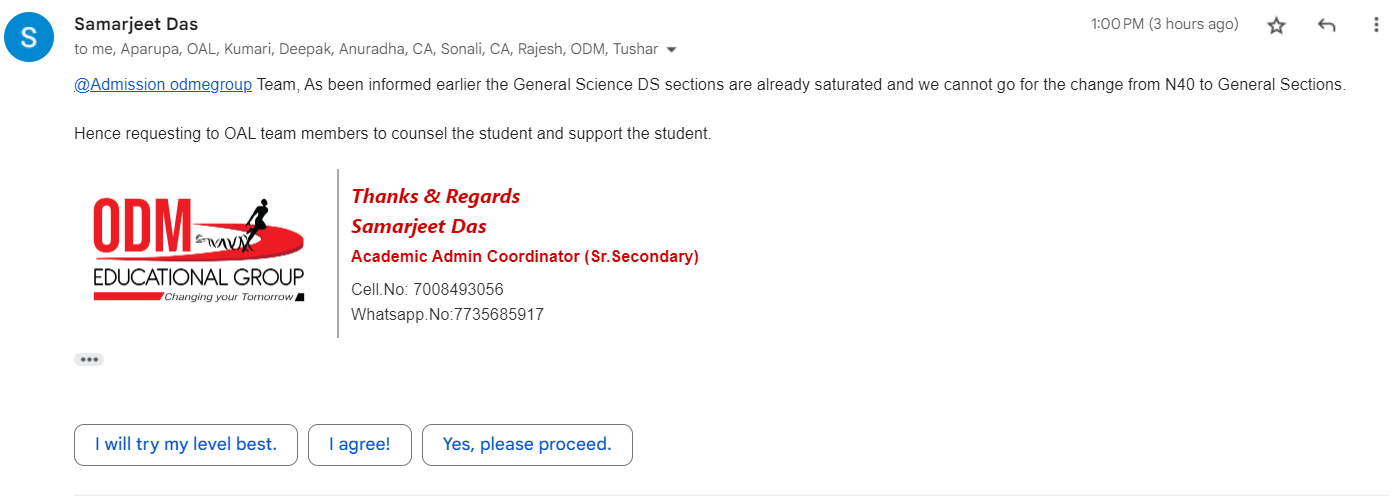Screen dimensions: 1395x504
Task: Select the 'I agree!' smart reply
Action: [360, 445]
